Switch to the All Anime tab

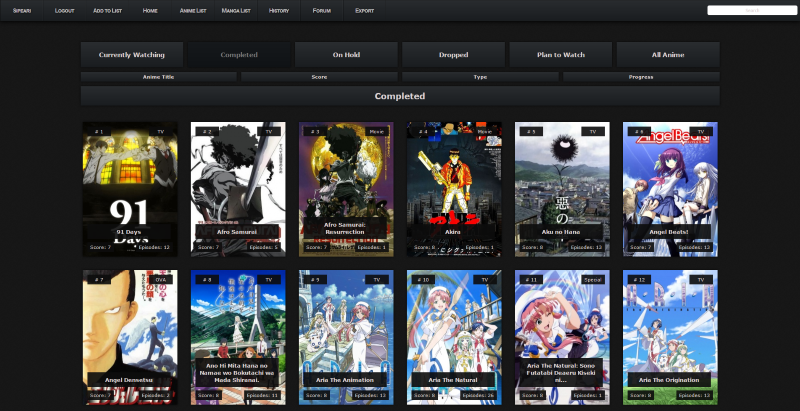[x=668, y=55]
